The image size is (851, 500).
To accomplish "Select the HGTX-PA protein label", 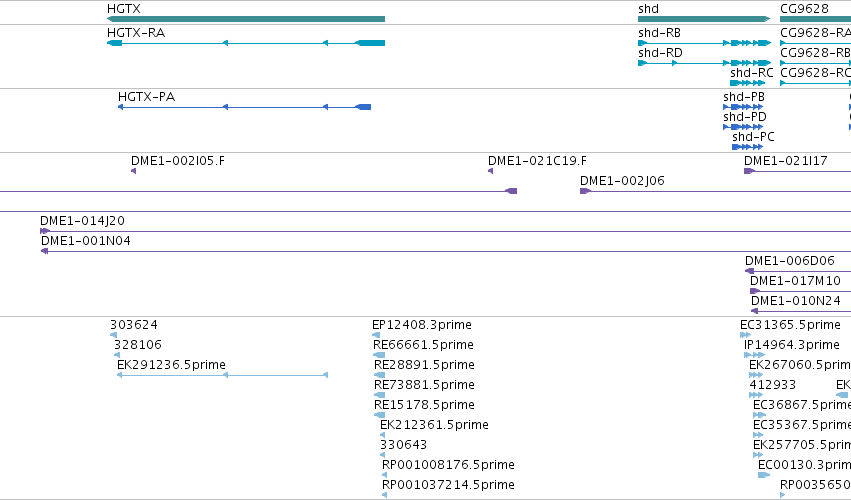I will tap(147, 97).
